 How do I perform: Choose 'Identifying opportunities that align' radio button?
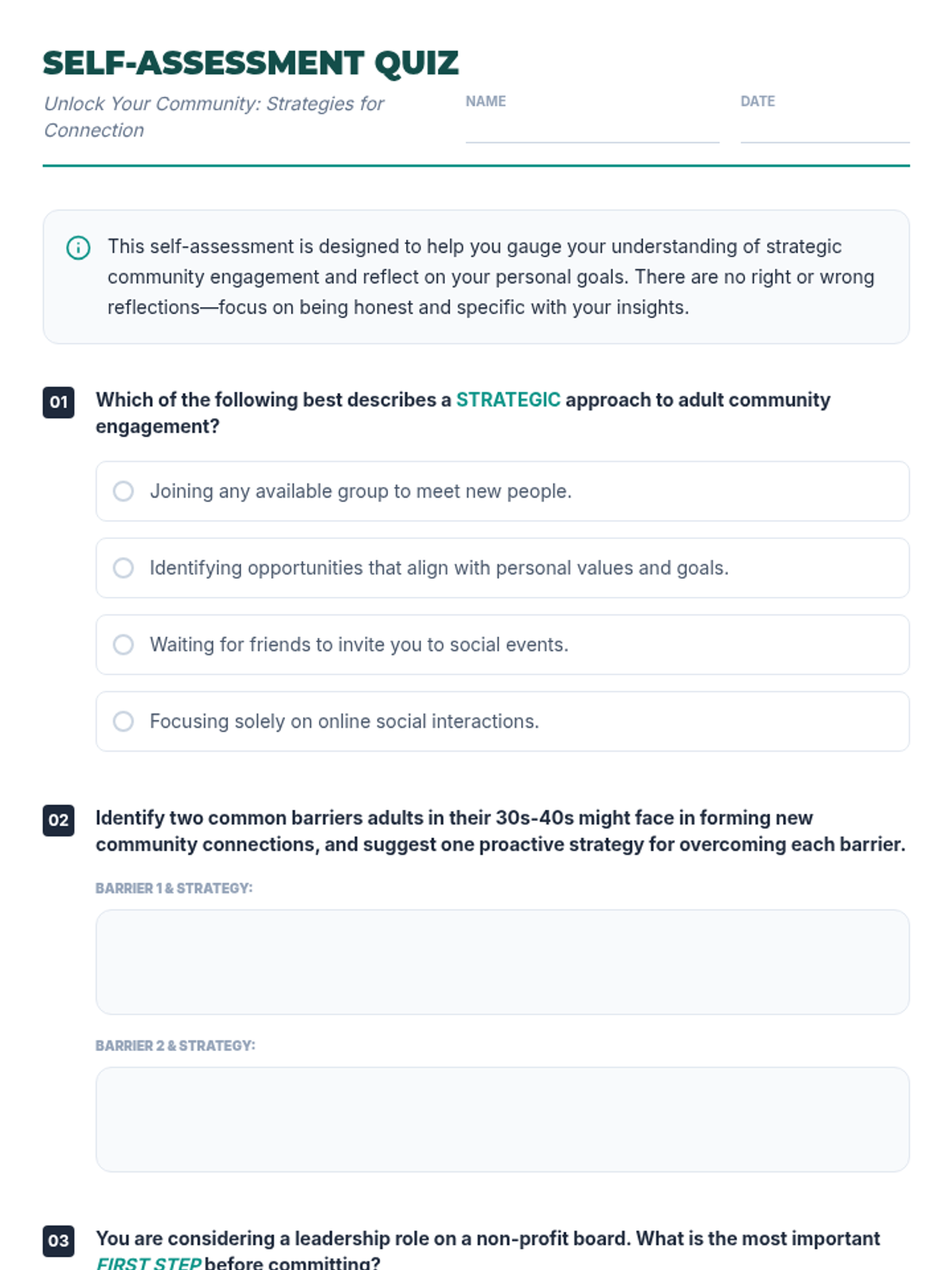[x=502, y=568]
